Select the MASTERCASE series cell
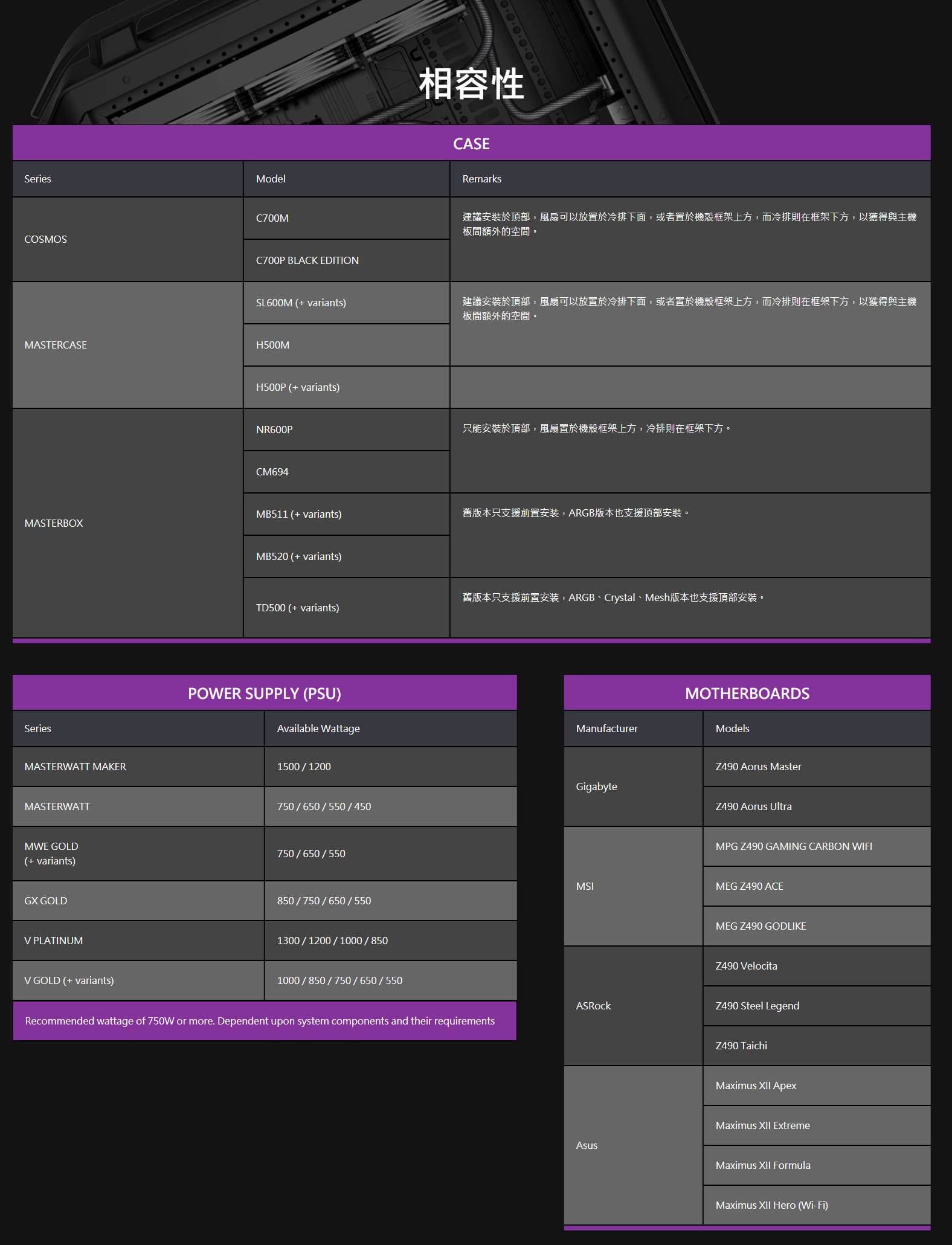 127,345
